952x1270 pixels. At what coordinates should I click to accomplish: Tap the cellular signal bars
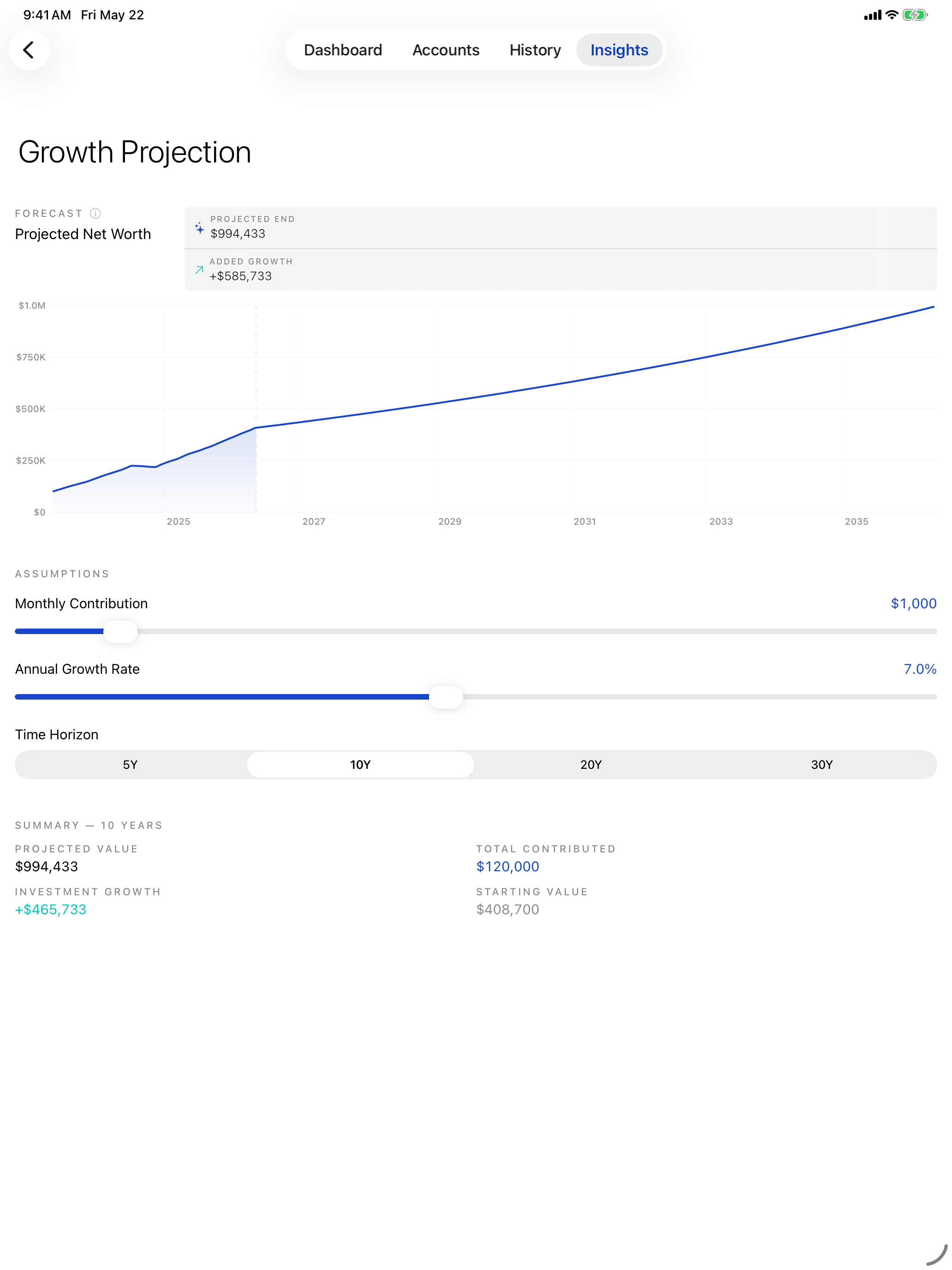coord(872,16)
